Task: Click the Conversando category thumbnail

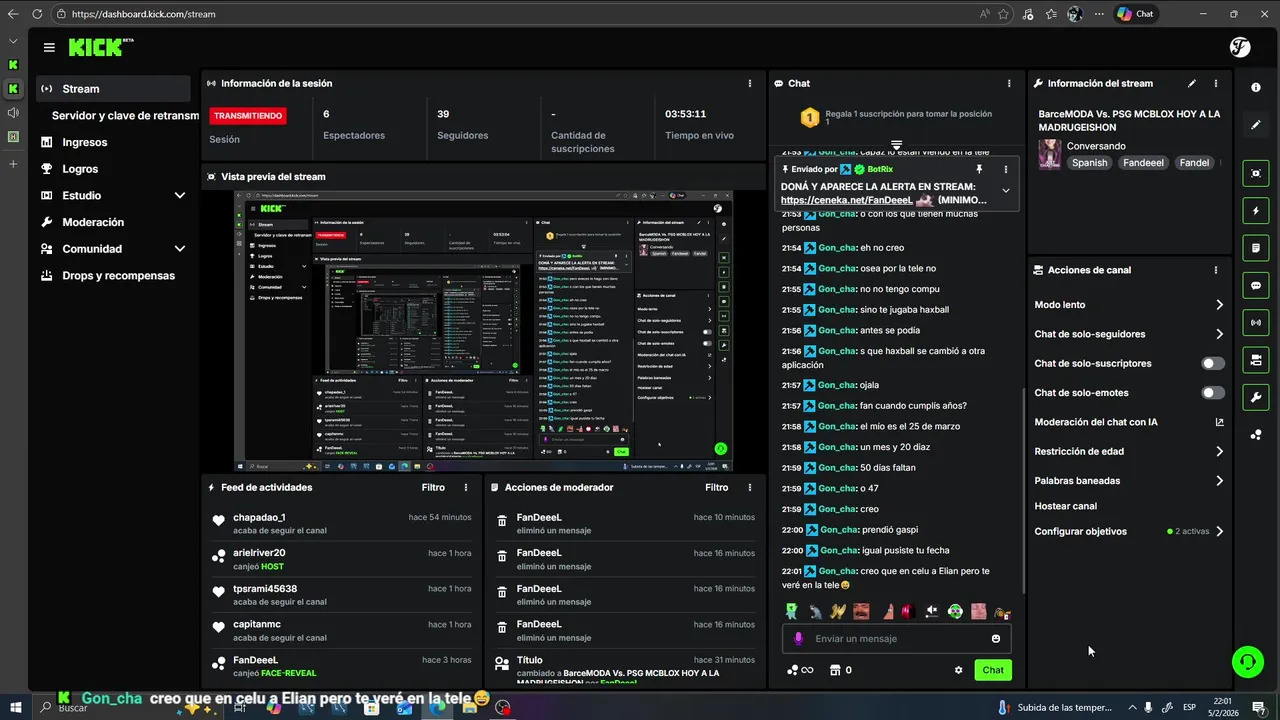Action: click(1050, 154)
